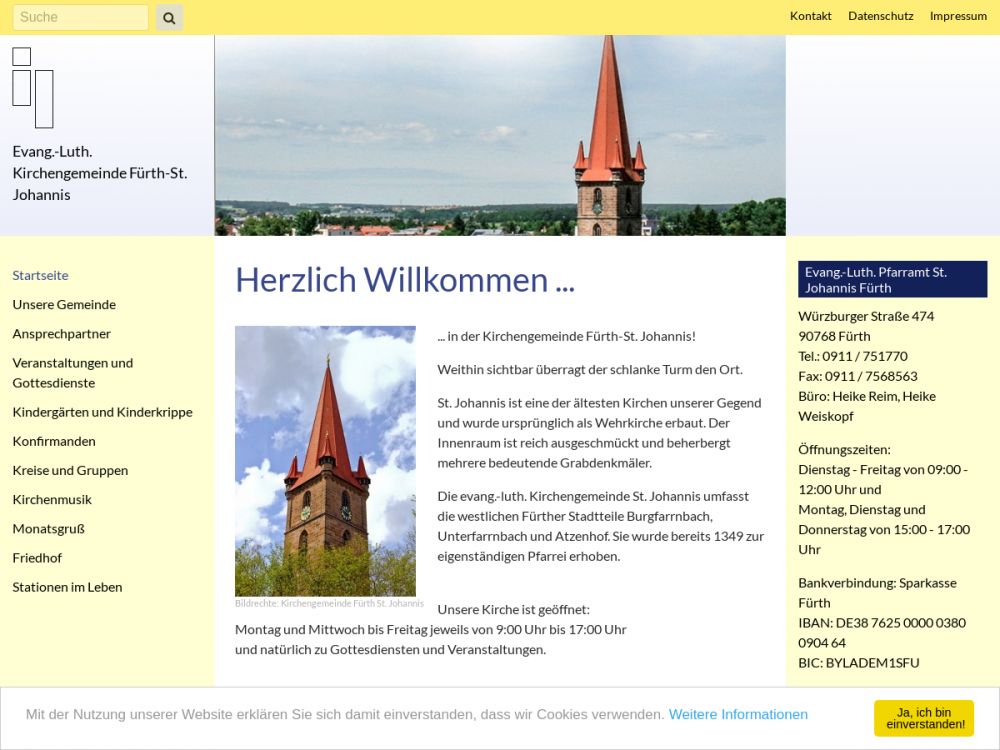Open Veranstaltungen und Gottesdienste

click(72, 372)
